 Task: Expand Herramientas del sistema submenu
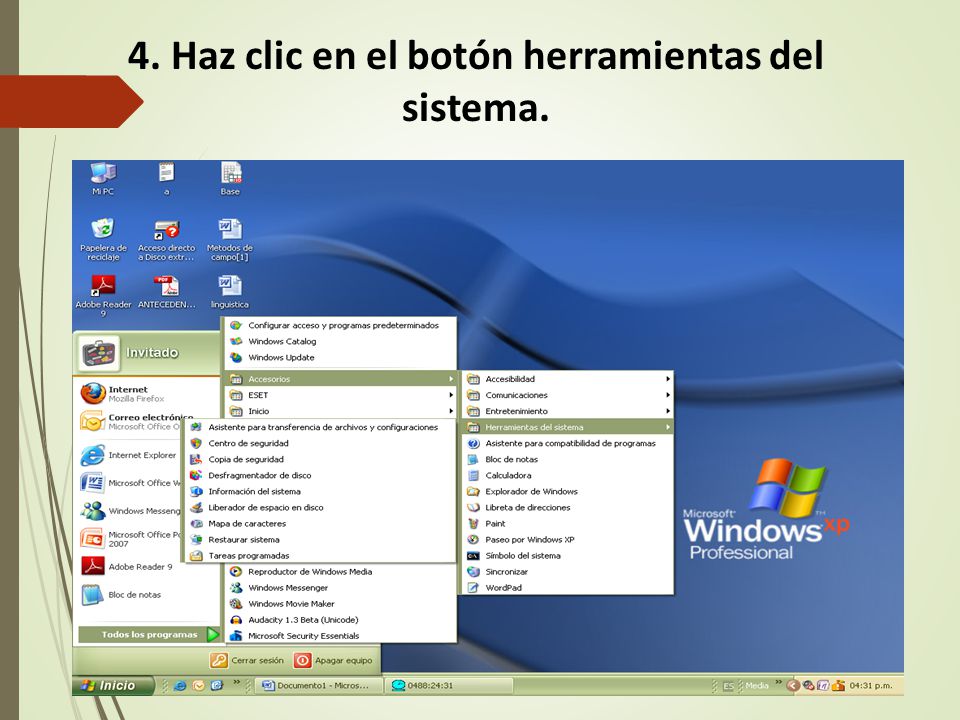tap(566, 427)
